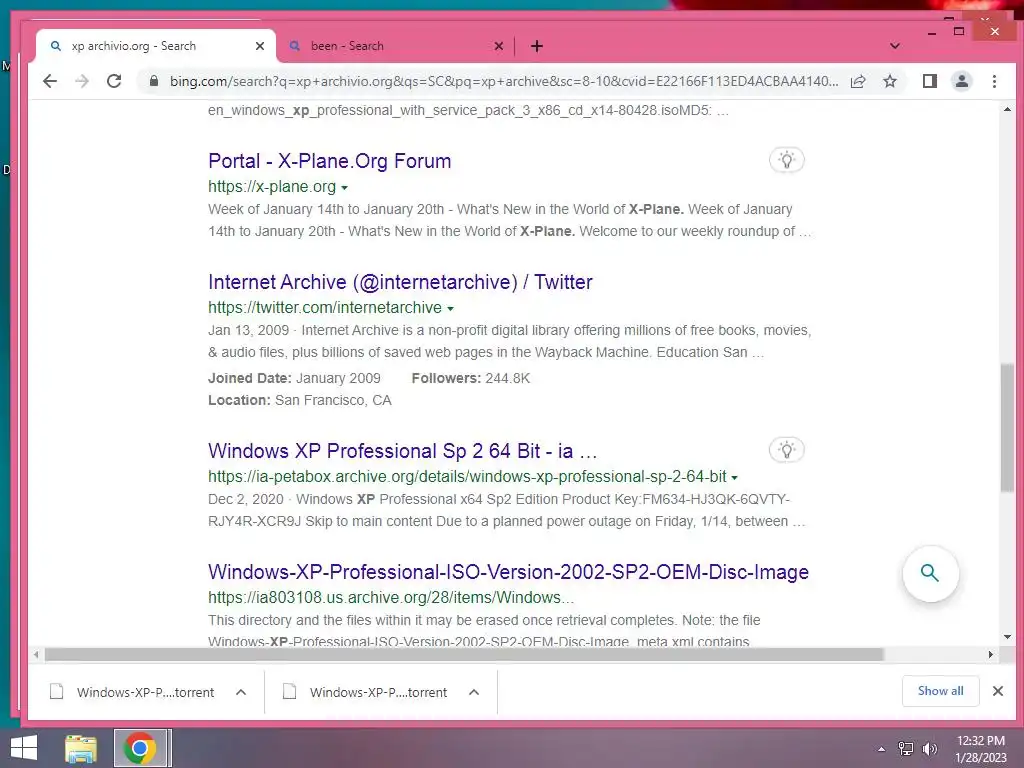
Task: Click lightbulb insight icon beside X-Plane result
Action: [787, 160]
